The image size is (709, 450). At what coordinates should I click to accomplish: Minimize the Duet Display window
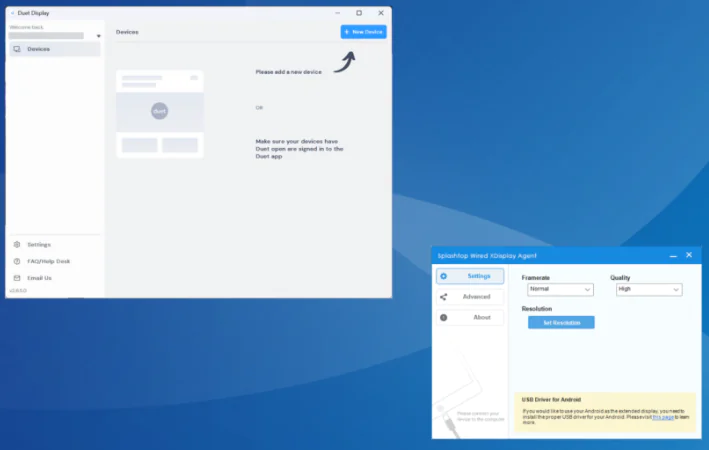[x=337, y=13]
